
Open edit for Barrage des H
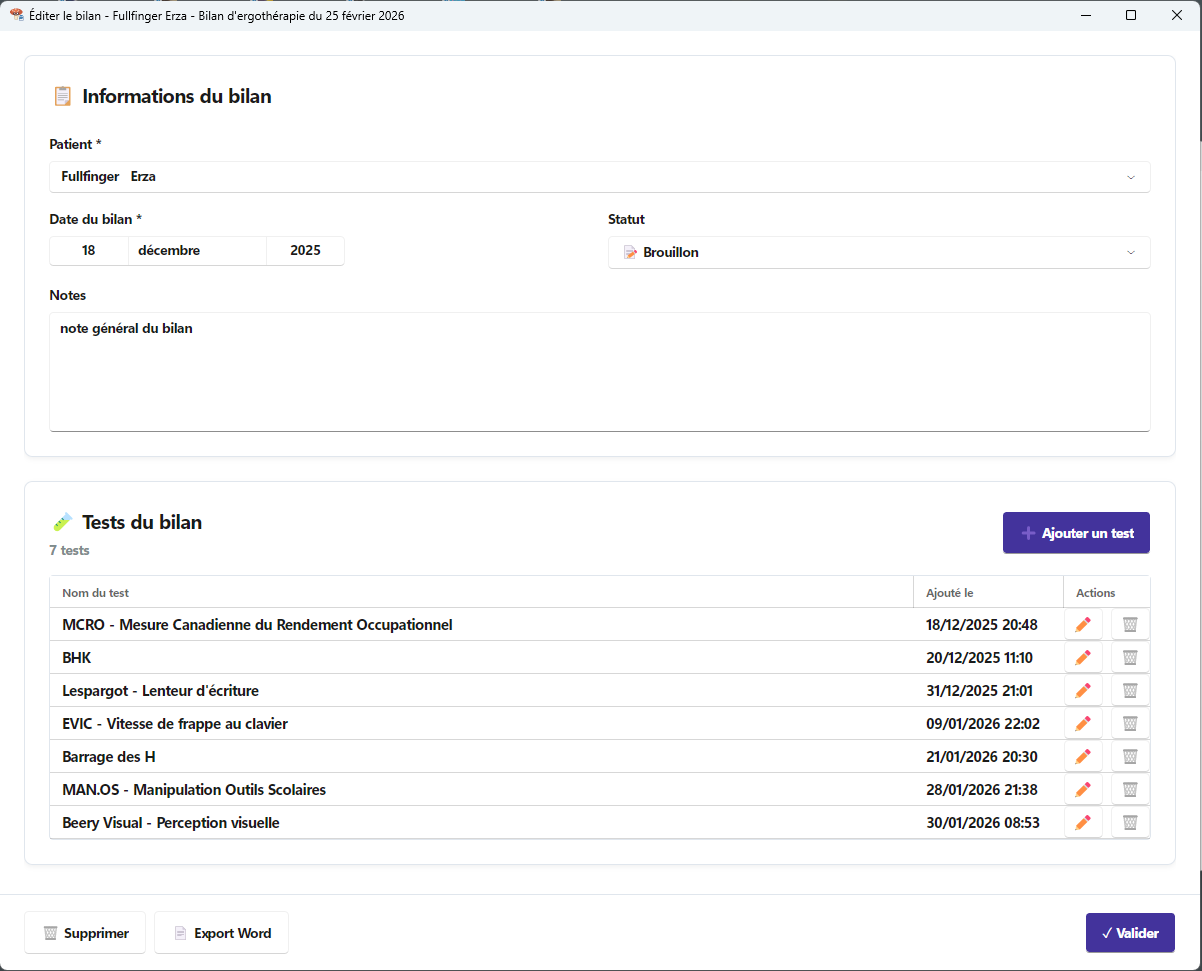(1083, 757)
